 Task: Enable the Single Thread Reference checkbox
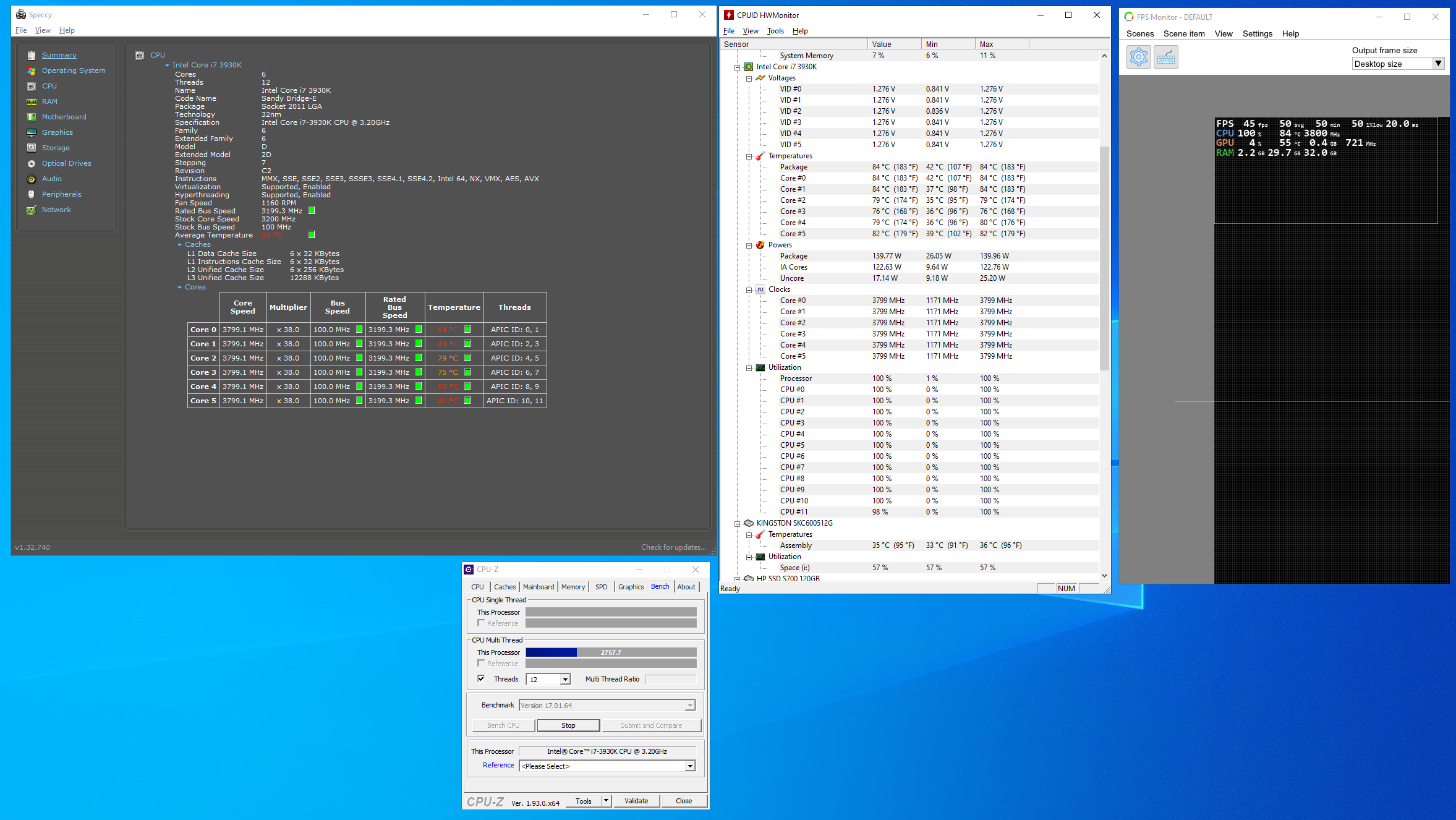tap(481, 623)
